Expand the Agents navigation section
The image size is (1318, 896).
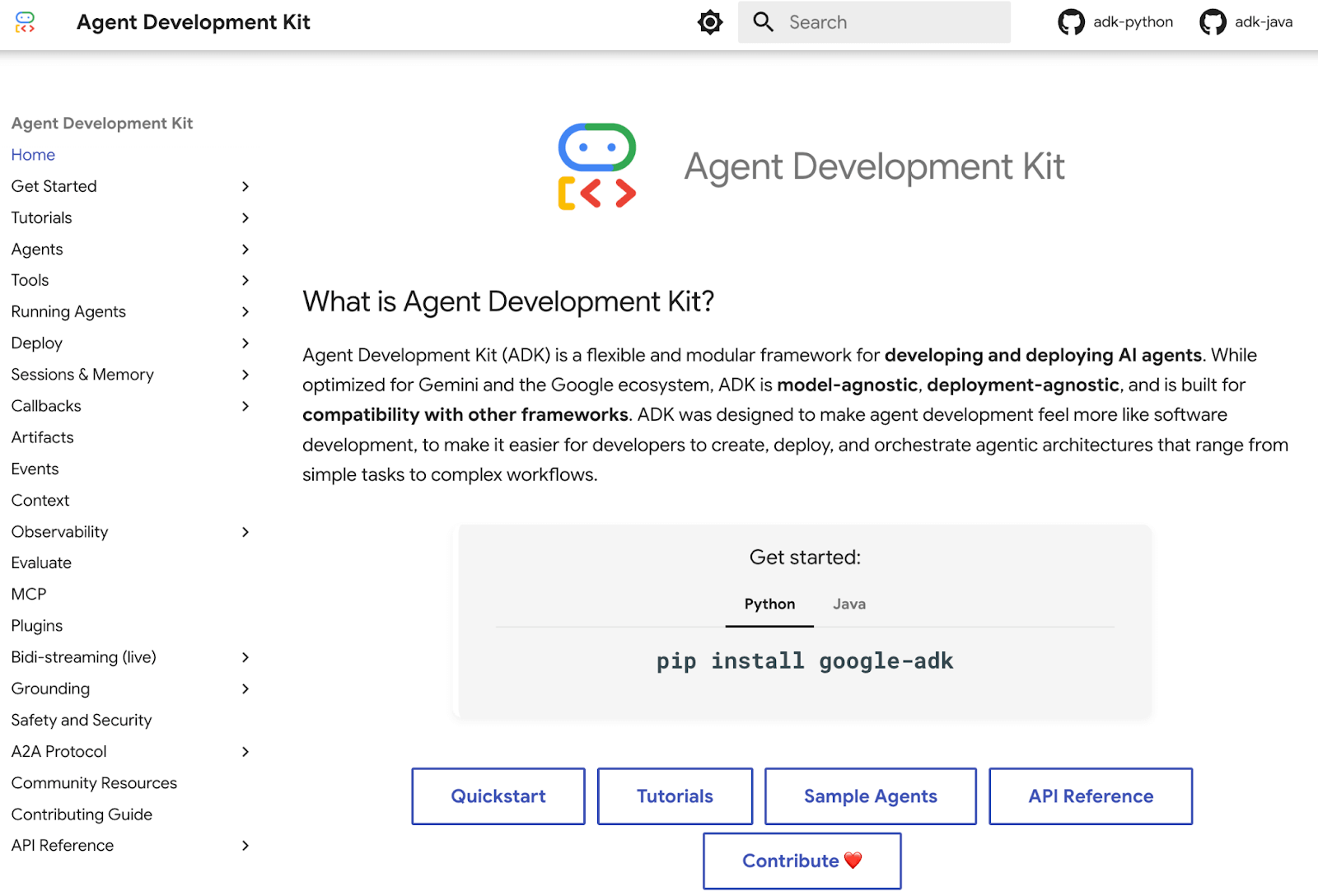pyautogui.click(x=245, y=250)
